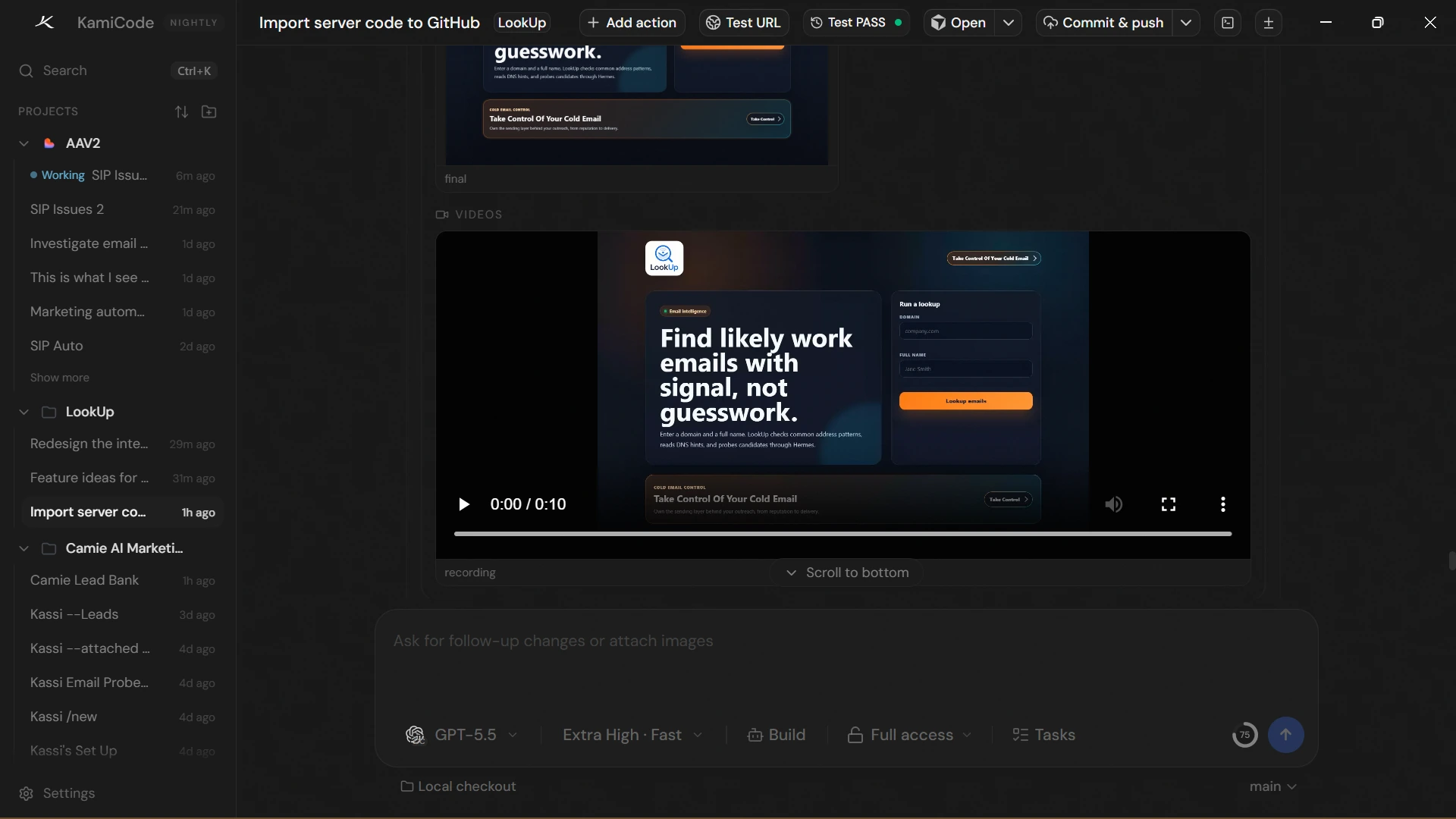Click Local checkout label
This screenshot has height=819, width=1456.
coord(467,786)
